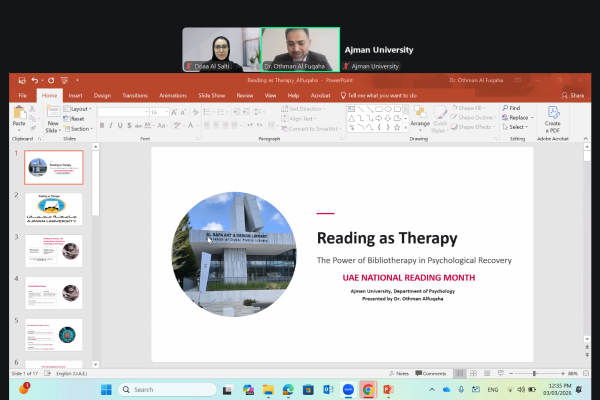Open the Comments pane button

[x=431, y=373]
